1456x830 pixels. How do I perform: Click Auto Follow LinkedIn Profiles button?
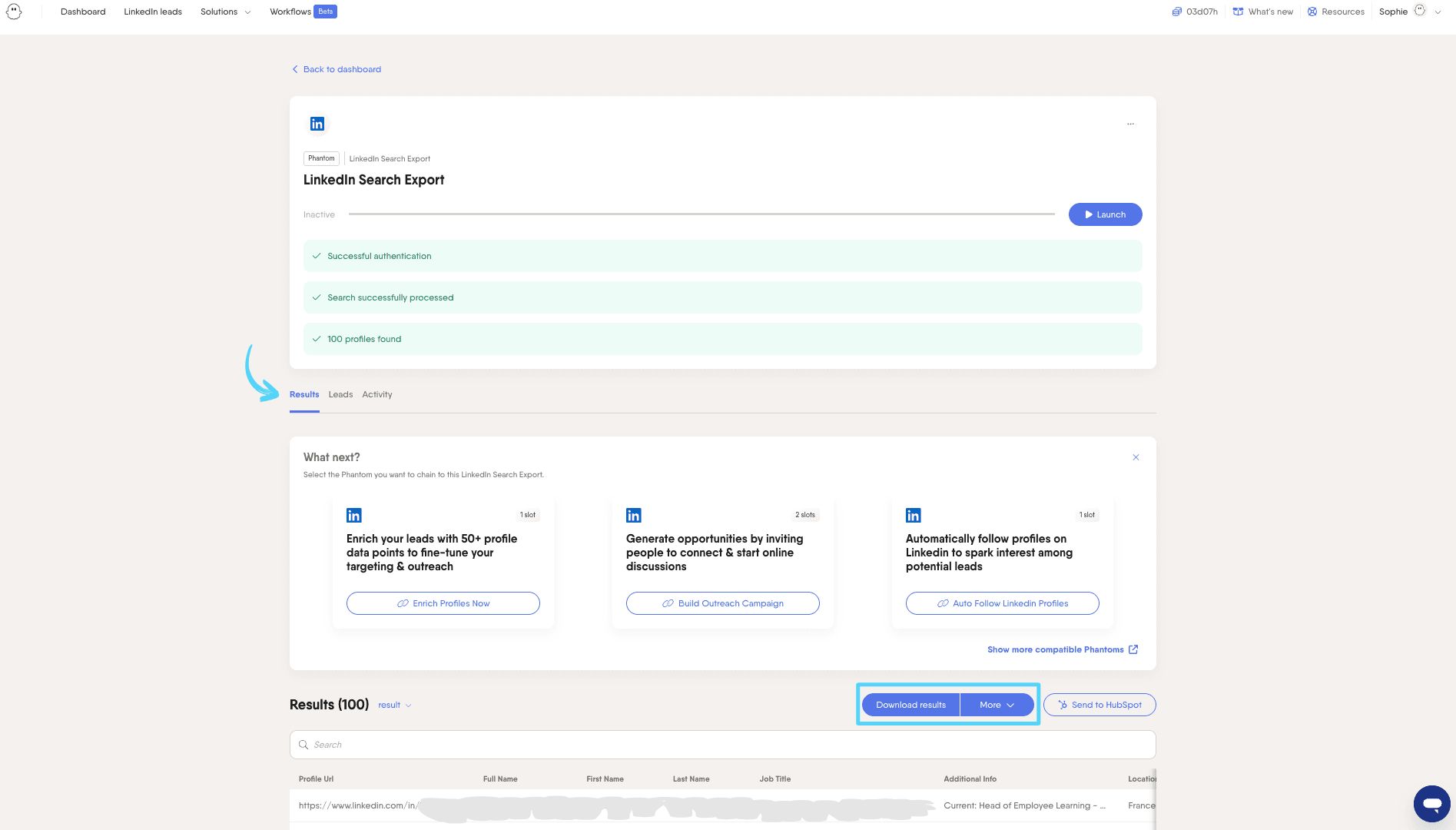point(1003,603)
